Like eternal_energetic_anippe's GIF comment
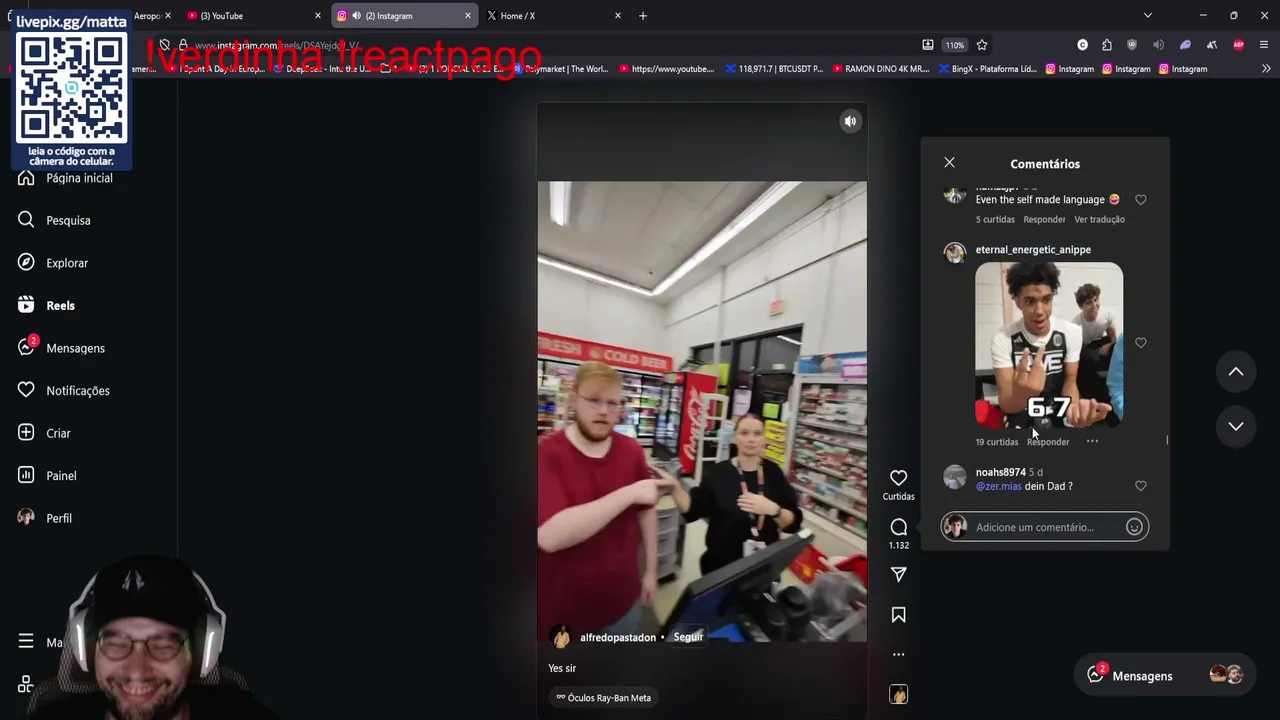The width and height of the screenshot is (1280, 720). 1140,343
